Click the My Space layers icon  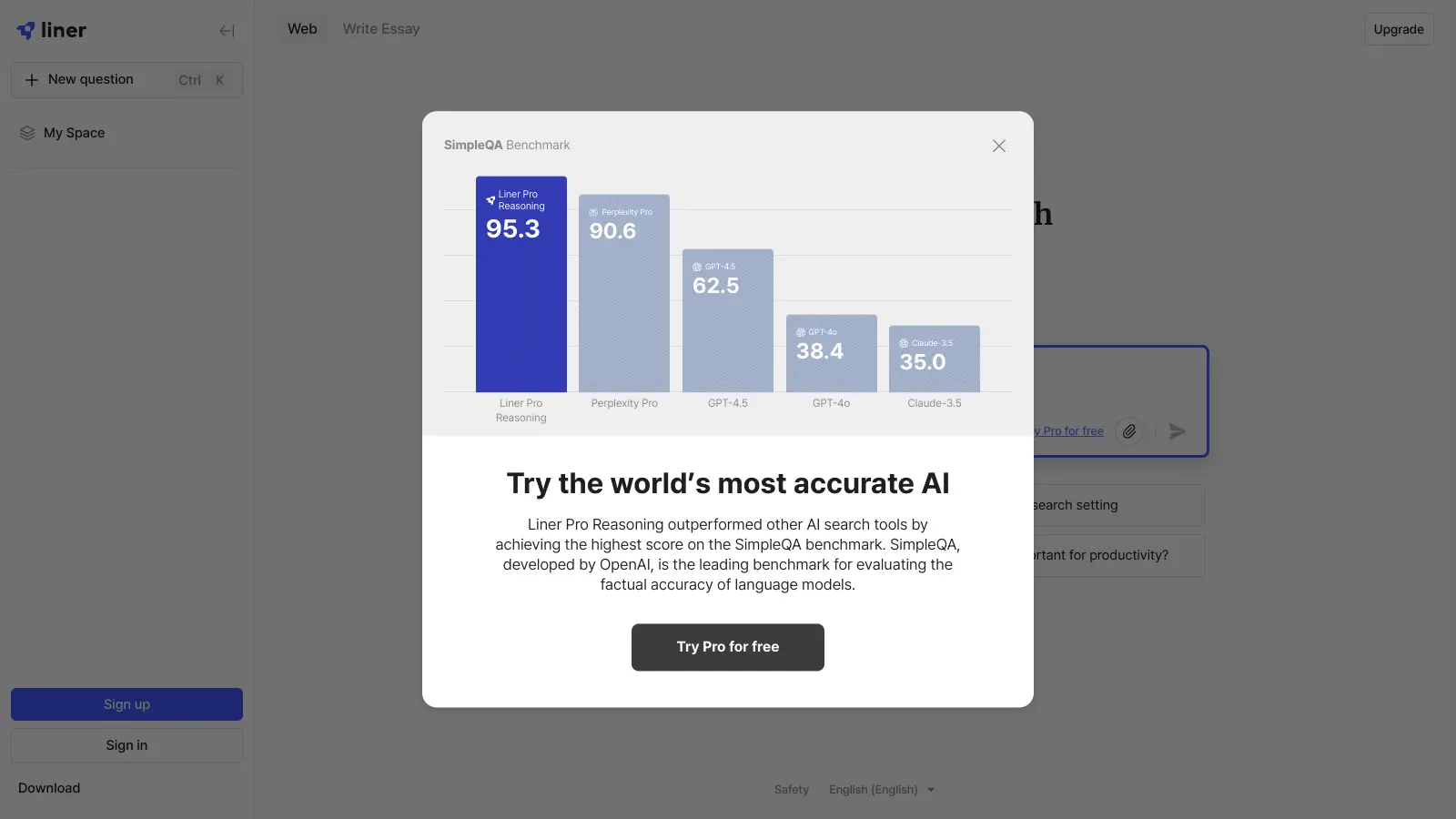pyautogui.click(x=27, y=133)
